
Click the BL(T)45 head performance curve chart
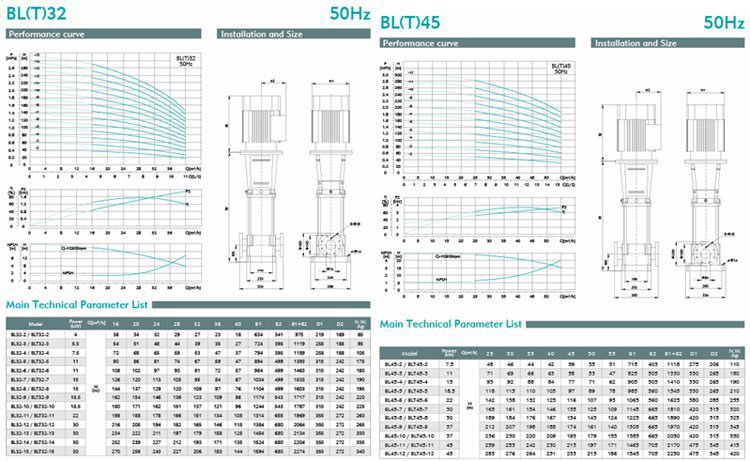475,122
